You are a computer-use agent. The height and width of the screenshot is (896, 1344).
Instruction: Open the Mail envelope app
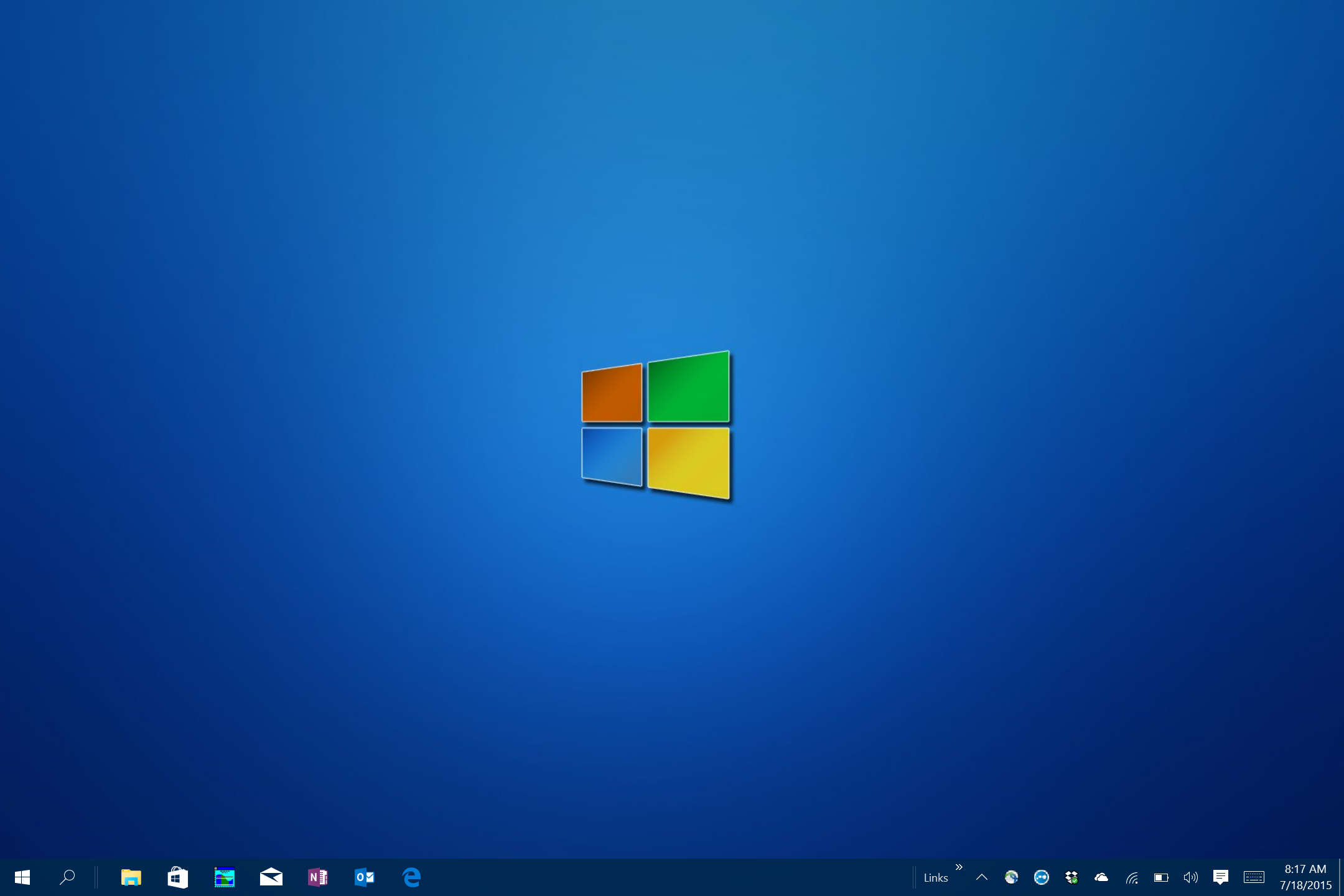click(x=271, y=877)
